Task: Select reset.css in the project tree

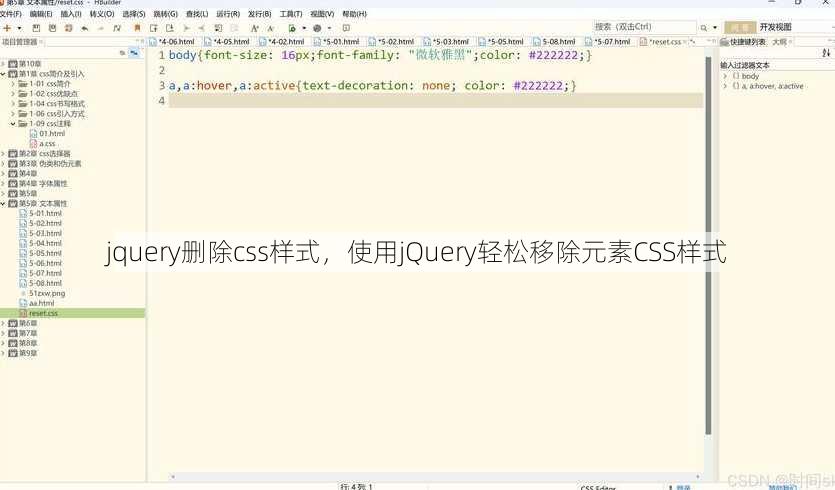Action: pyautogui.click(x=43, y=313)
